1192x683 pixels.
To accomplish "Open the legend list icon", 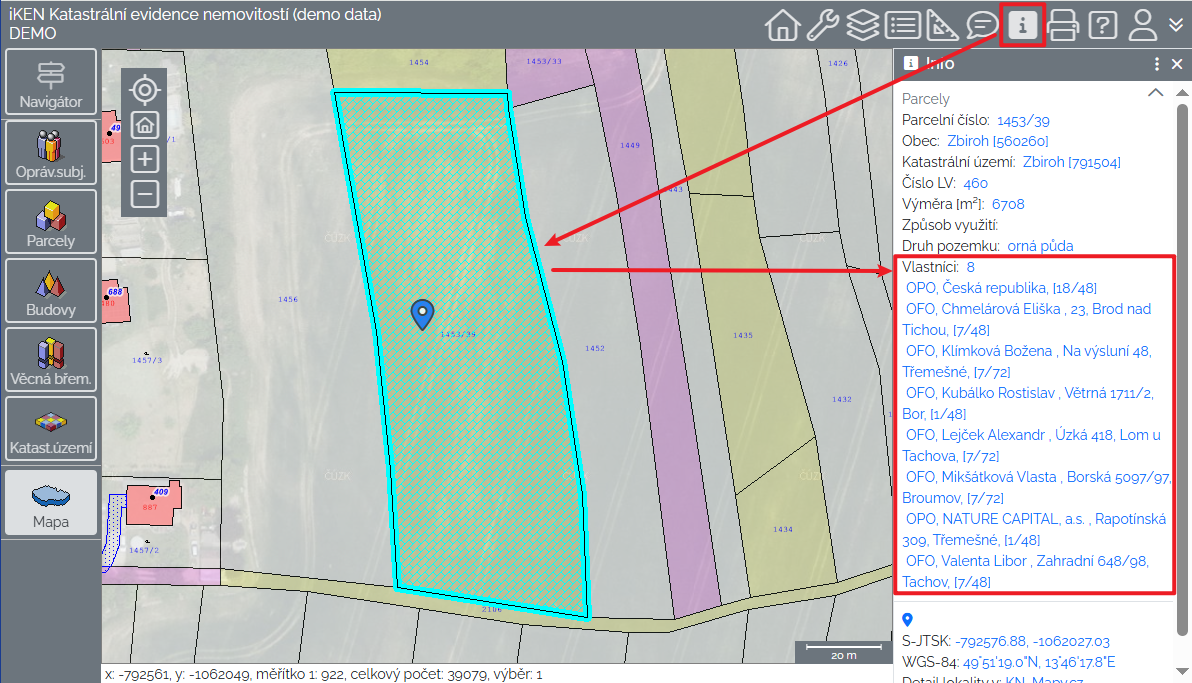I will point(903,25).
